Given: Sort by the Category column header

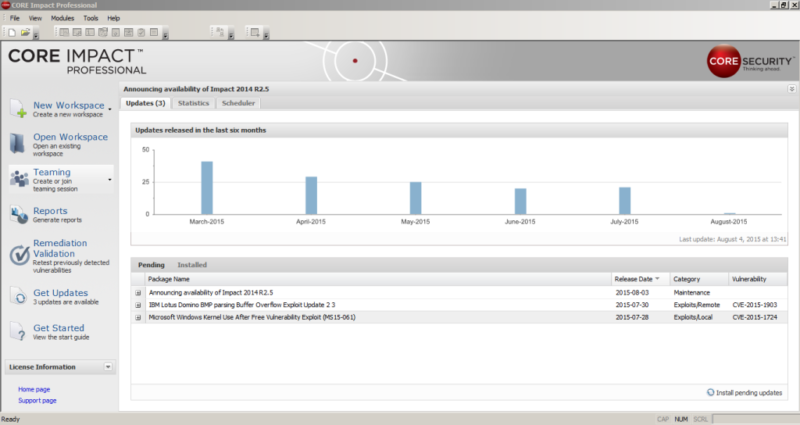Looking at the screenshot, I should tap(699, 279).
